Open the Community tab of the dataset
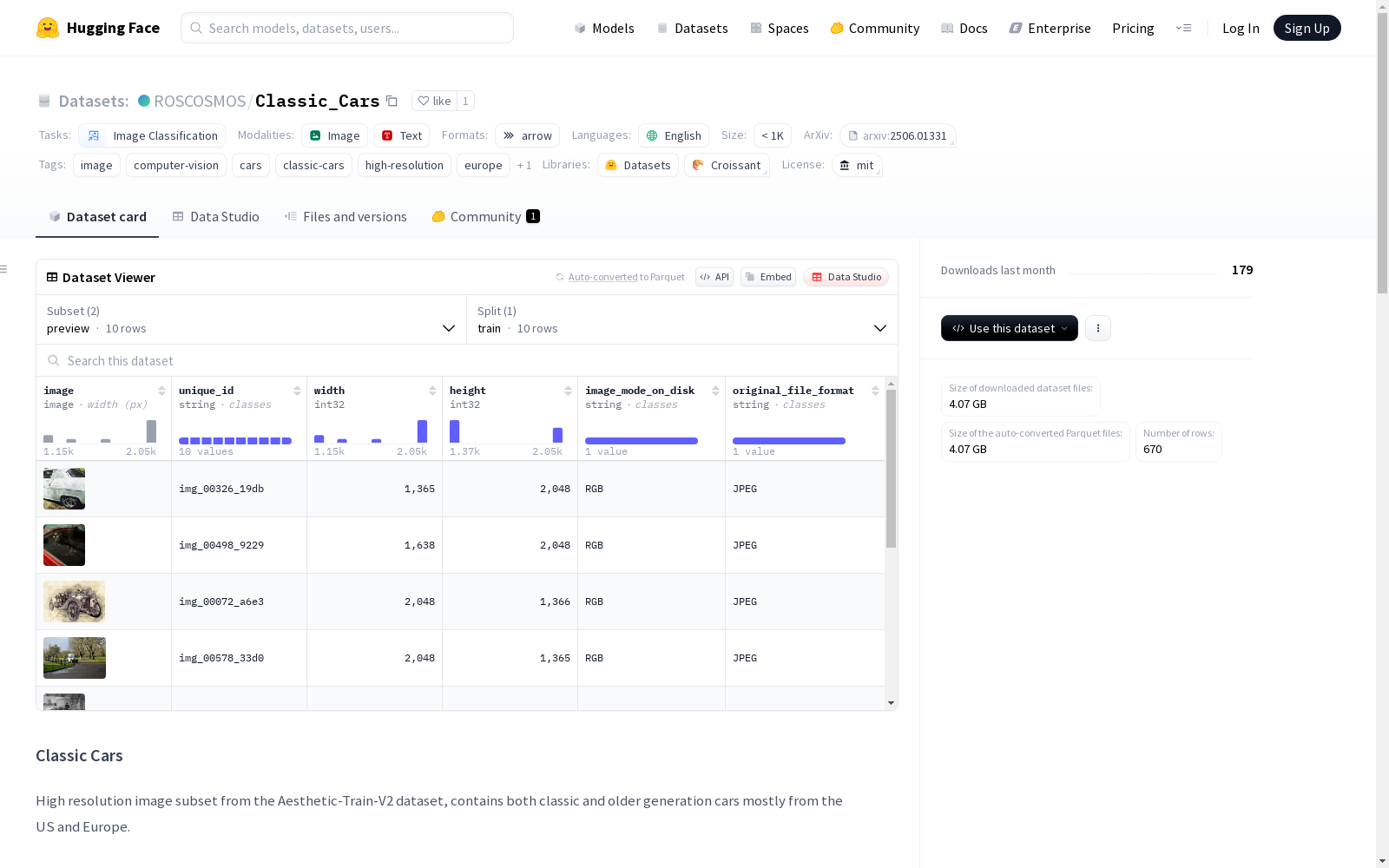Image resolution: width=1389 pixels, height=868 pixels. pyautogui.click(x=485, y=217)
